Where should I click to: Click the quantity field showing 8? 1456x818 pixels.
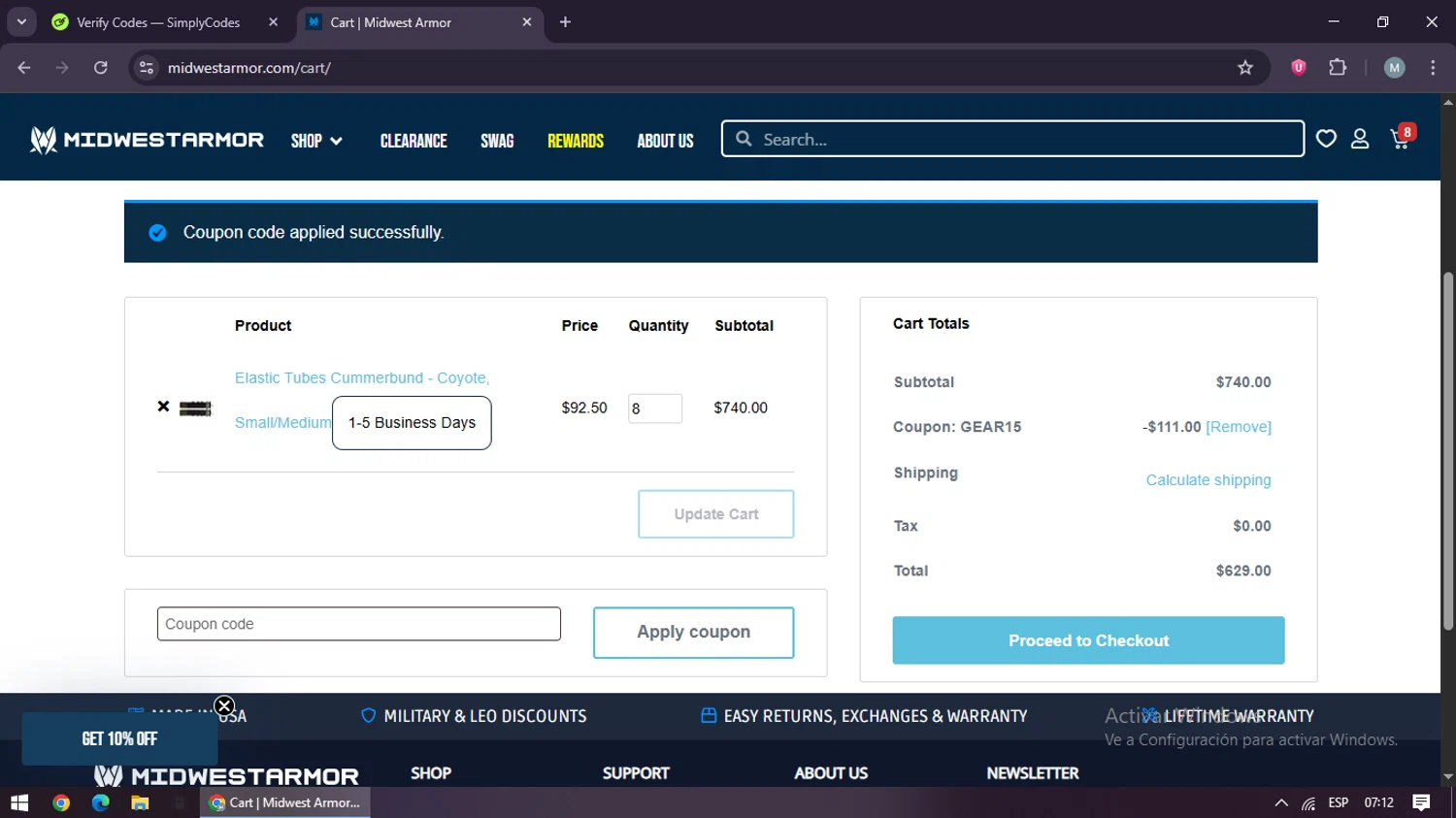(x=655, y=409)
